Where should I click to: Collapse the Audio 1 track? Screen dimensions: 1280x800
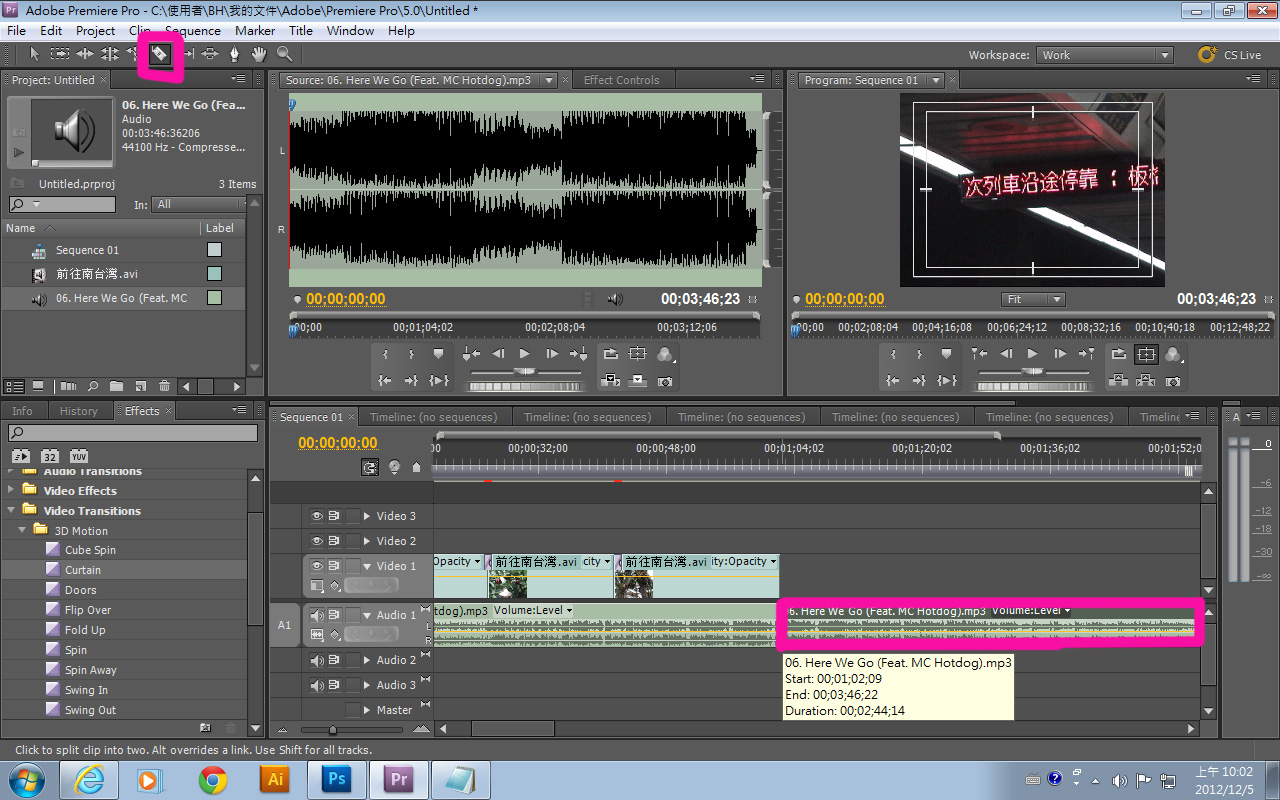(367, 615)
